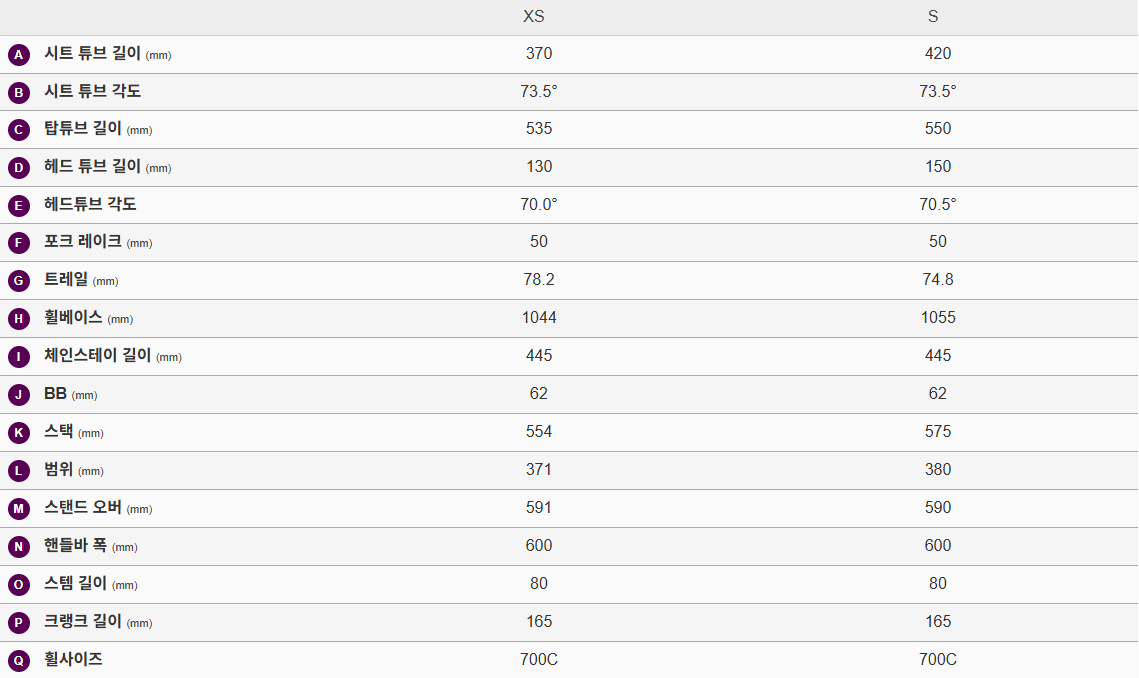This screenshot has height=678, width=1139.
Task: Click the XS 휠베이스 value 1044
Action: point(539,318)
